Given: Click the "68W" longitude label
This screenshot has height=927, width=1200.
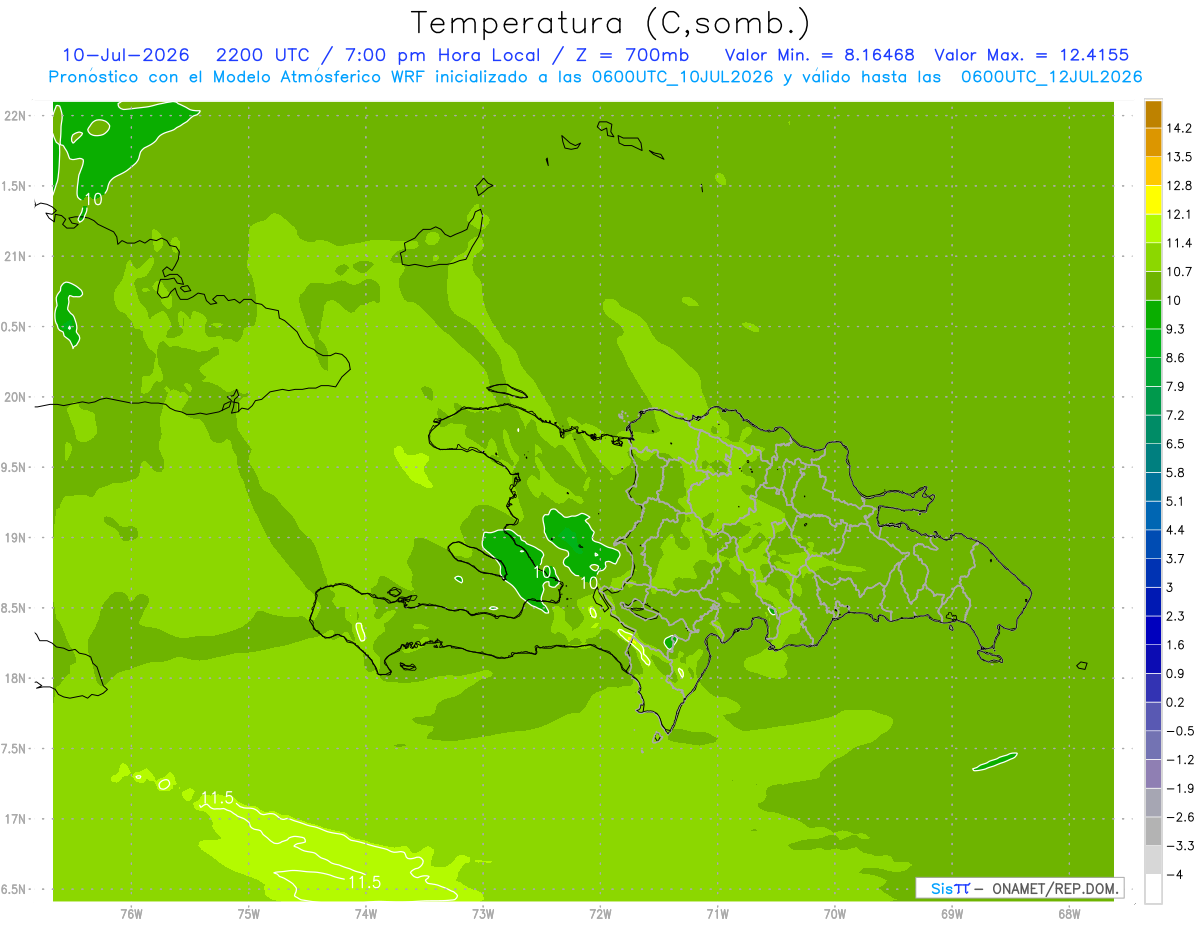Looking at the screenshot, I should pyautogui.click(x=1069, y=914).
